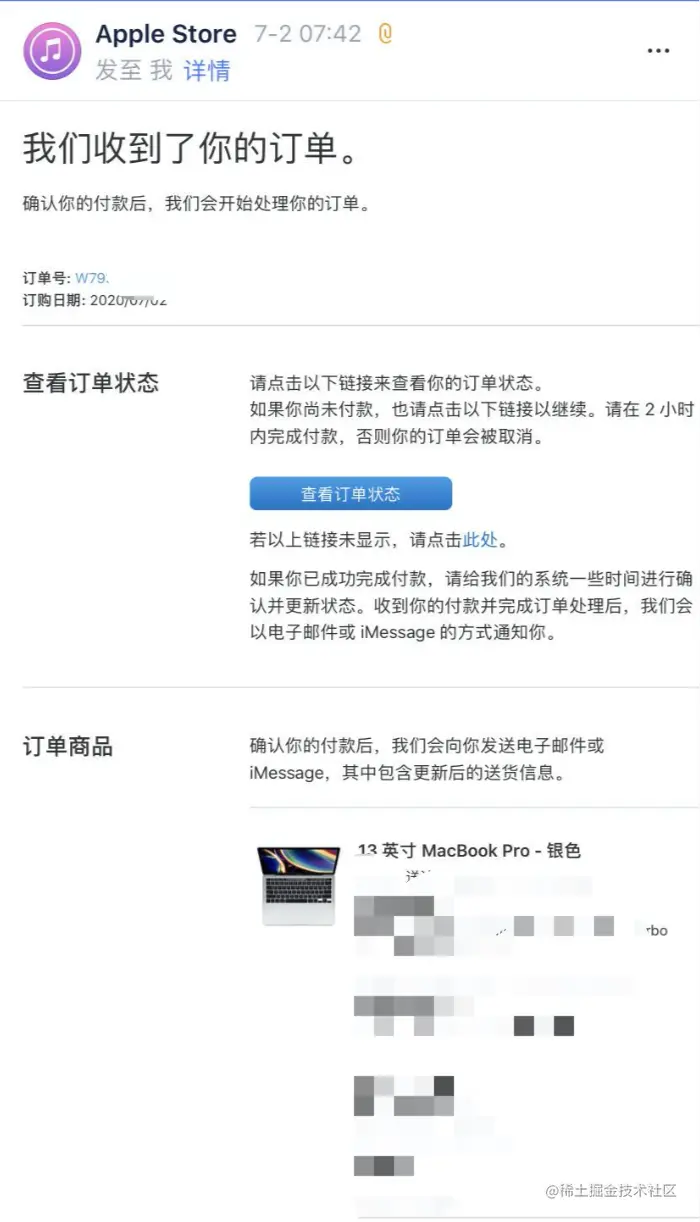Click the iMessage notification paragraph

471,605
